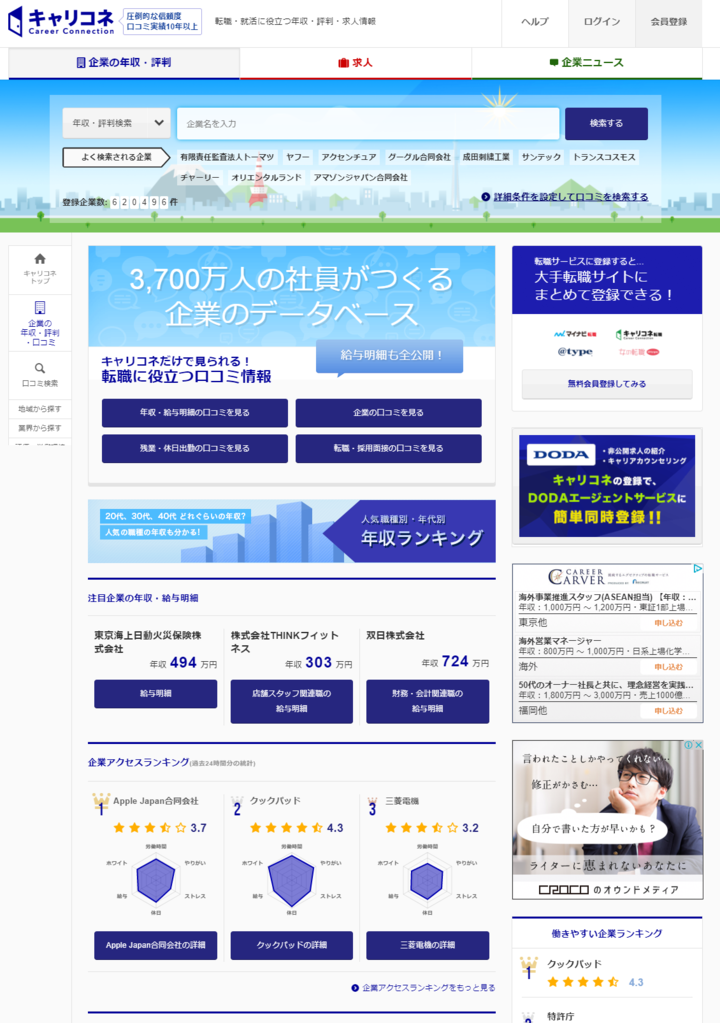Open 地域から探す in sidebar

point(40,409)
